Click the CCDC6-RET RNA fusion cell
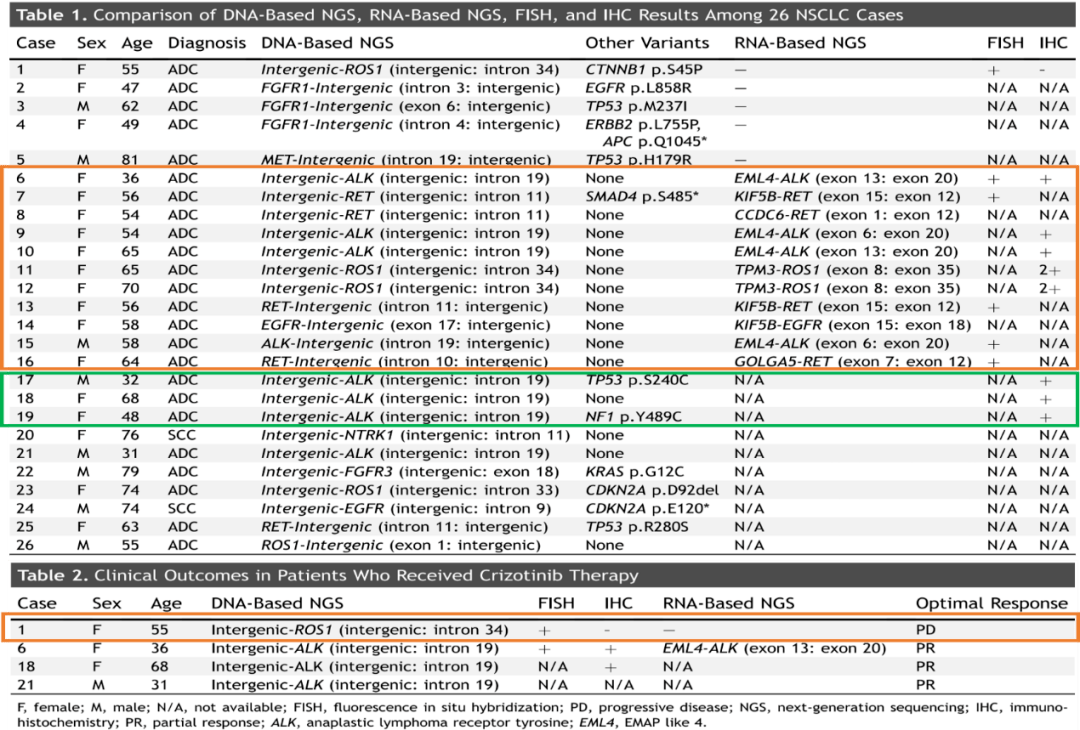The height and width of the screenshot is (730, 1080). click(x=846, y=215)
